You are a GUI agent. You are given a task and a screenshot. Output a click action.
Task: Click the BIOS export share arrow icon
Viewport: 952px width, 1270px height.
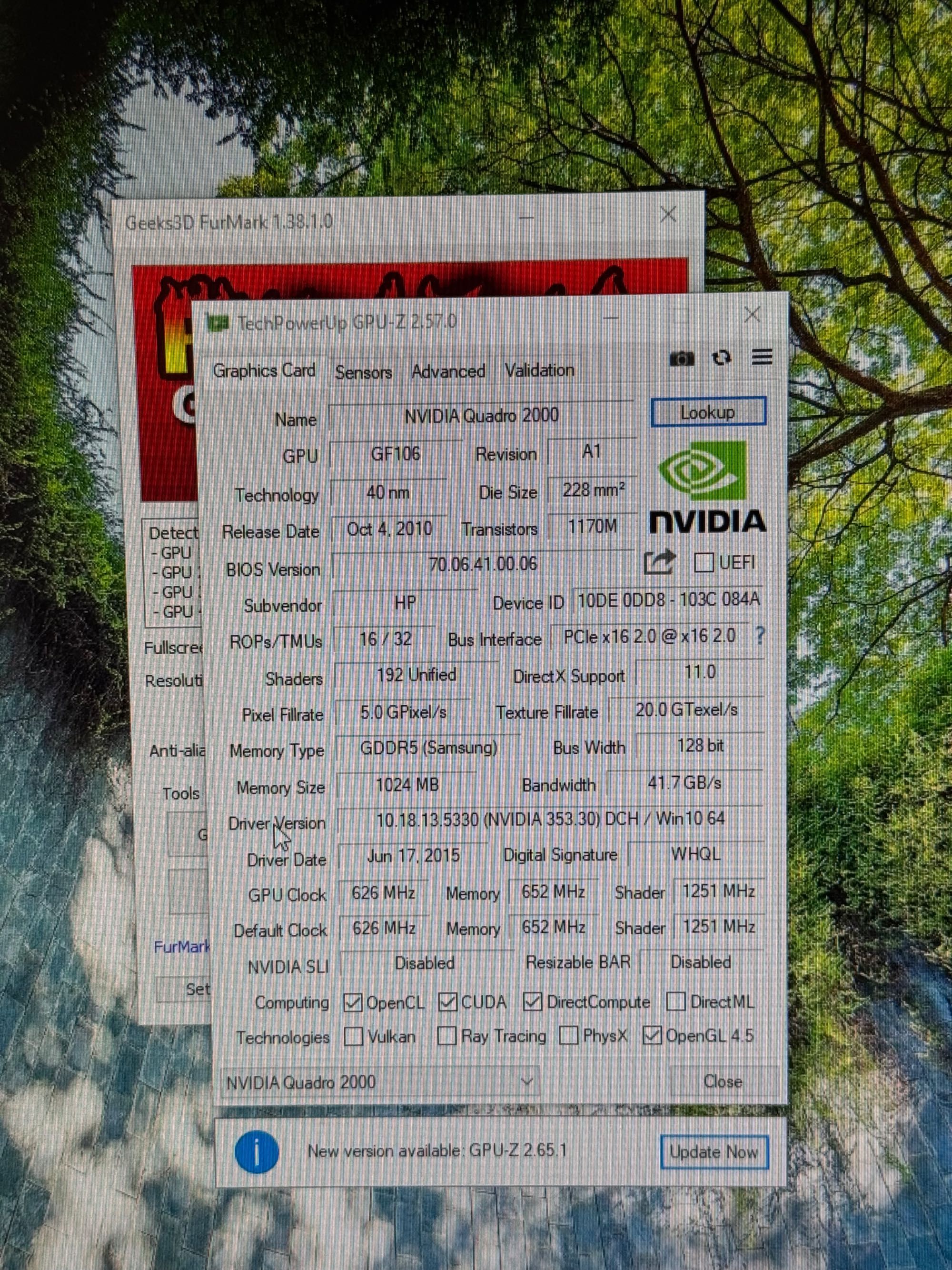tap(659, 562)
